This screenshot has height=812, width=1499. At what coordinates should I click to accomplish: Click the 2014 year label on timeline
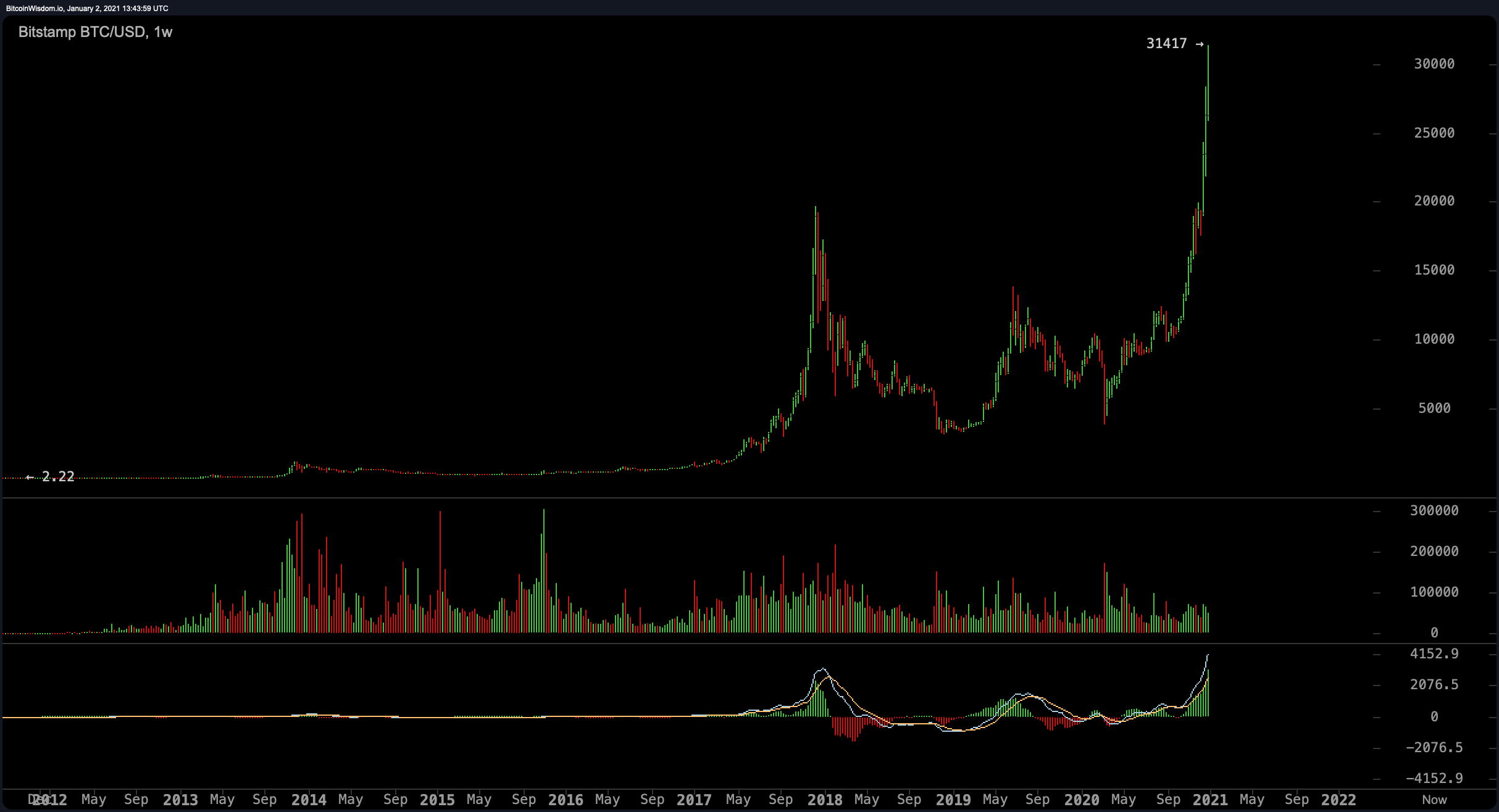(x=309, y=800)
